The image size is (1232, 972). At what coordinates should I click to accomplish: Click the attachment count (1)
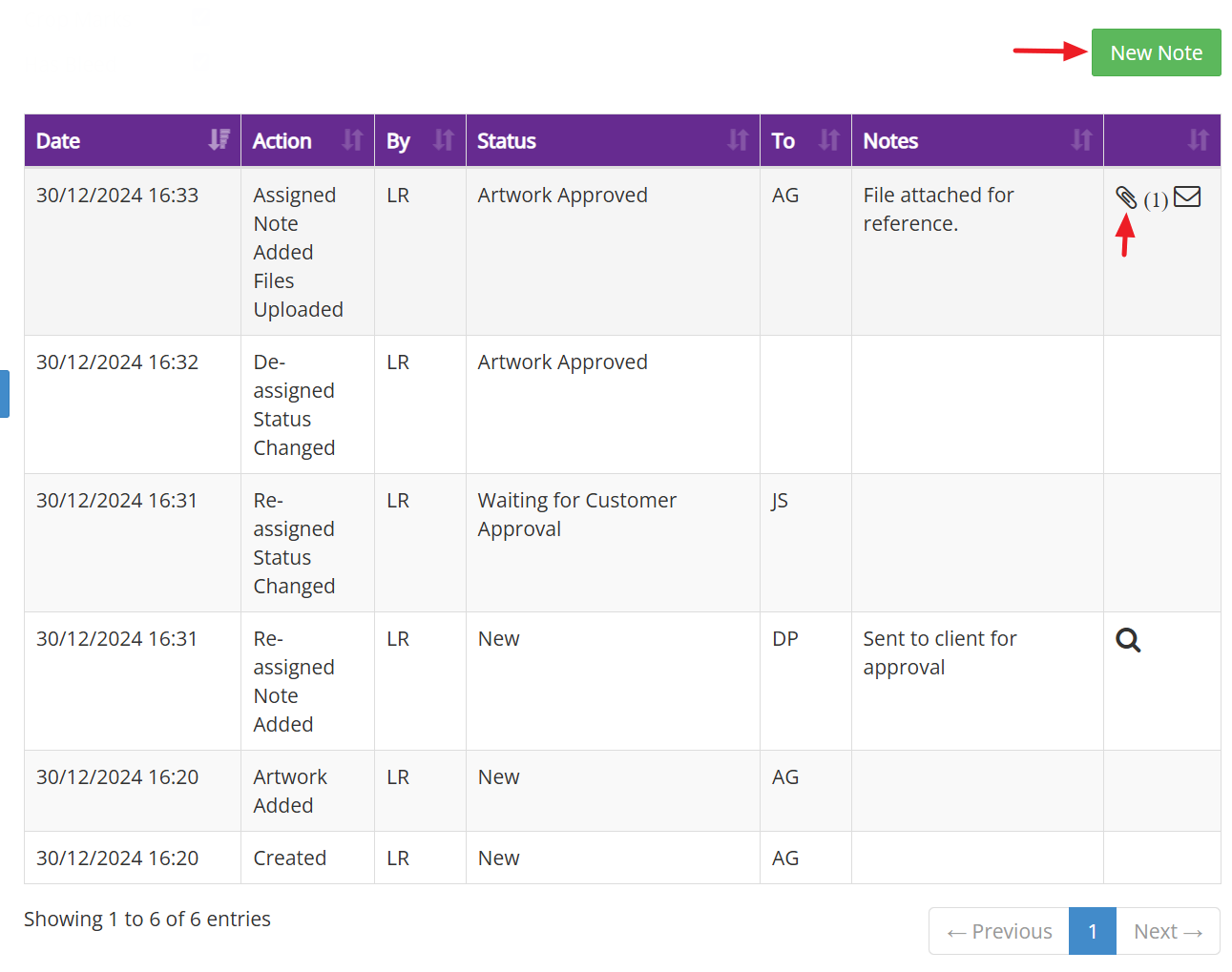tap(1156, 199)
